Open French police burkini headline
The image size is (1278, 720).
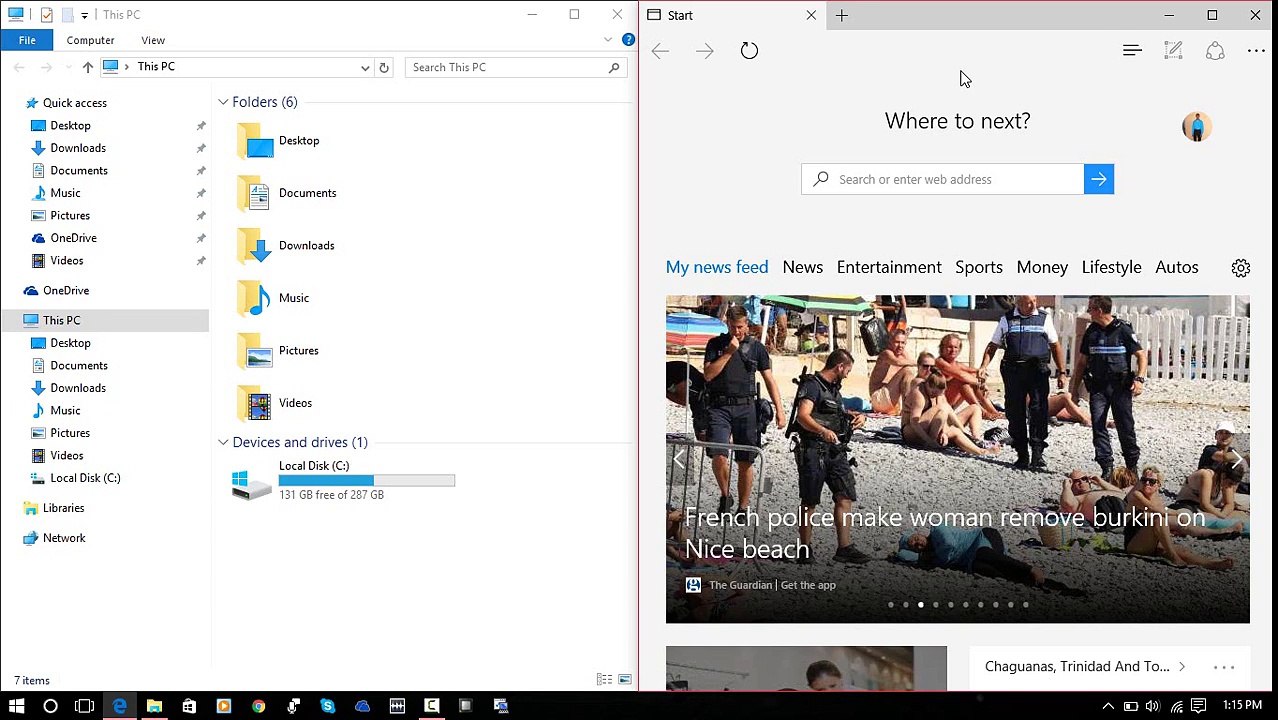tap(945, 533)
